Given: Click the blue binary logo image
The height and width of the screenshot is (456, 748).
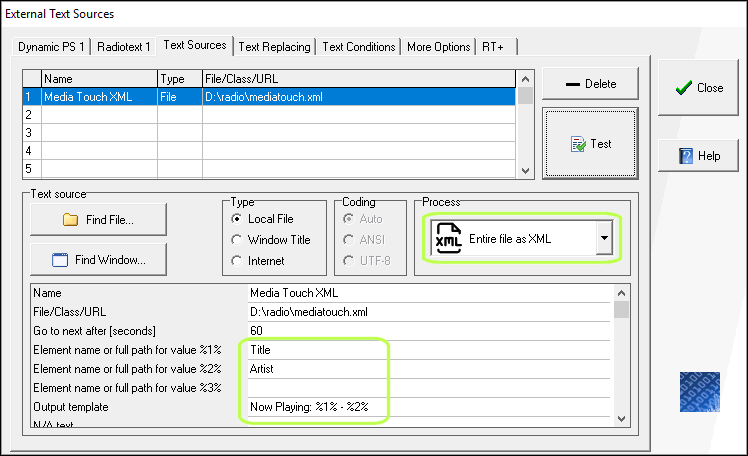Looking at the screenshot, I should tap(700, 392).
